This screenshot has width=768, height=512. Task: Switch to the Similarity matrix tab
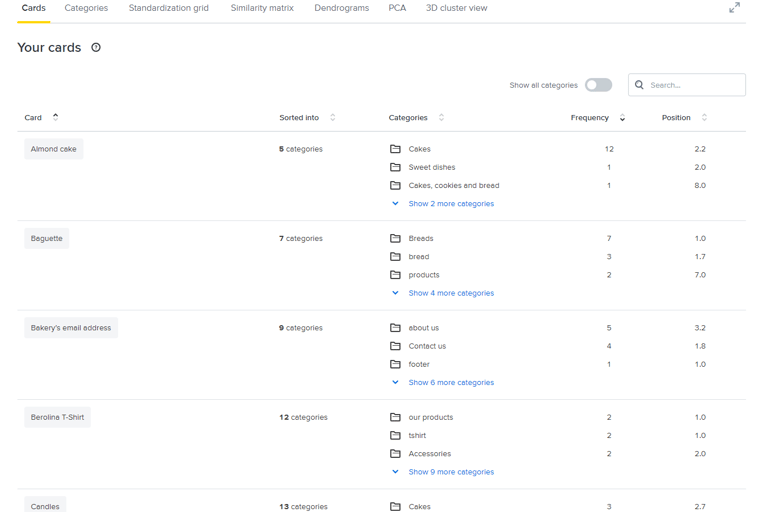tap(262, 8)
